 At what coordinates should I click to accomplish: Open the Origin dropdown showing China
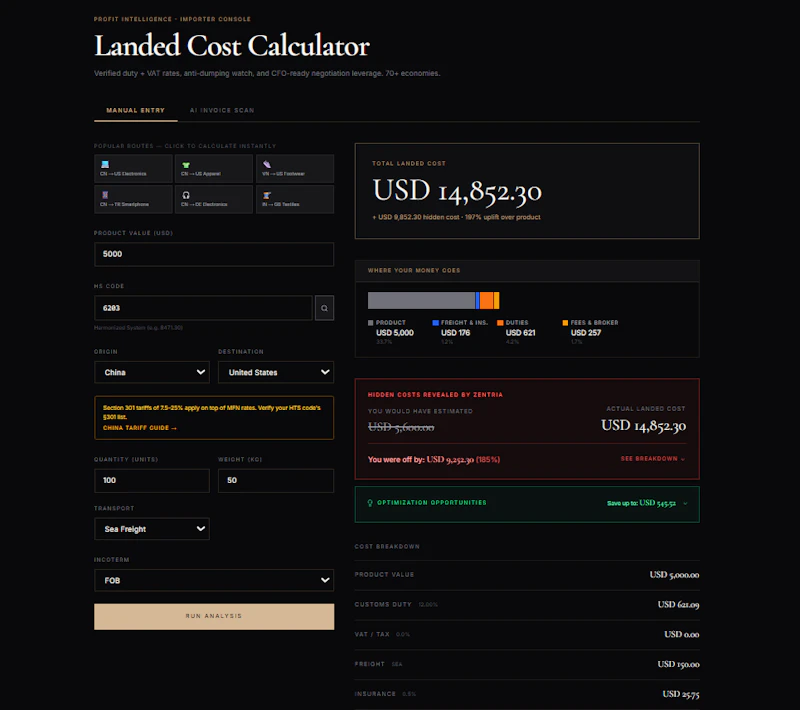(x=152, y=372)
